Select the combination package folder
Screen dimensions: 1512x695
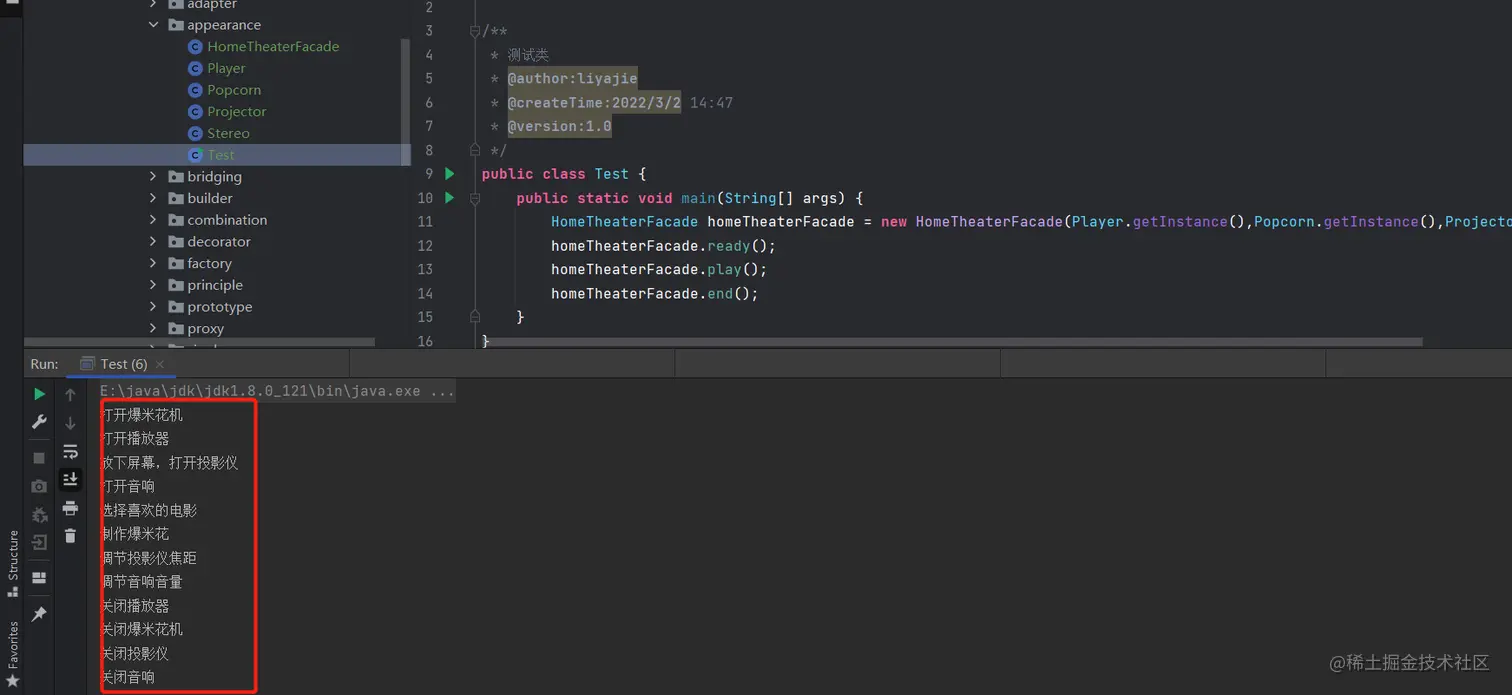(218, 220)
